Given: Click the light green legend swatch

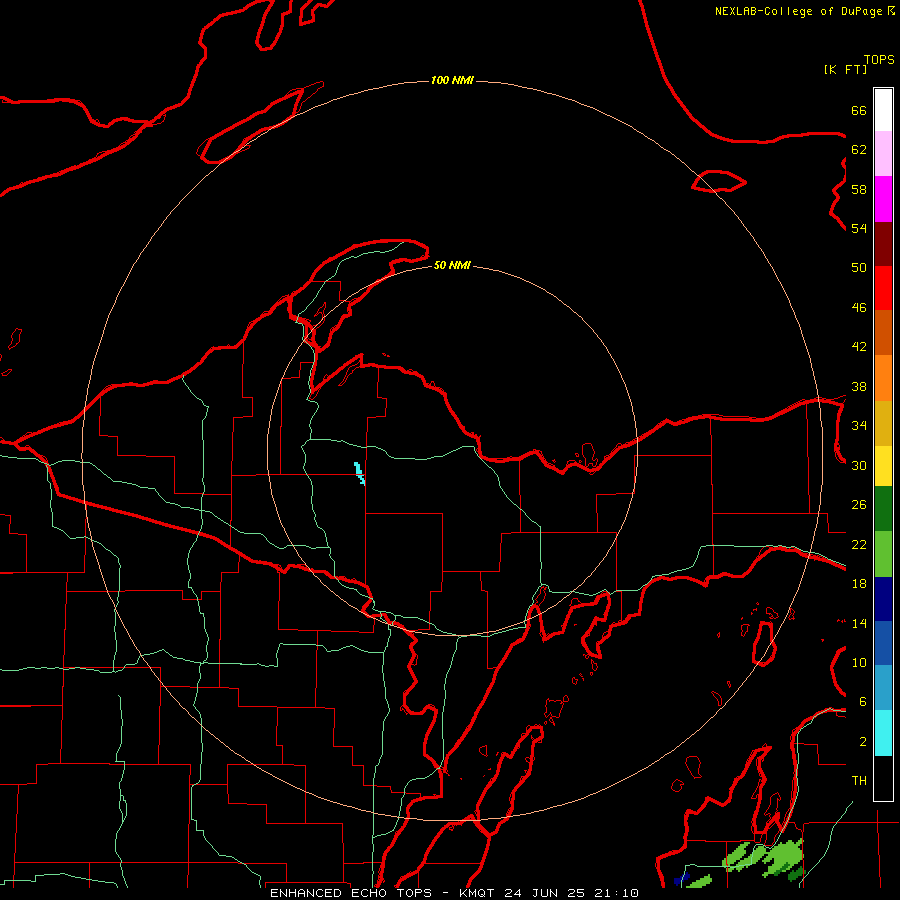Looking at the screenshot, I should (883, 554).
